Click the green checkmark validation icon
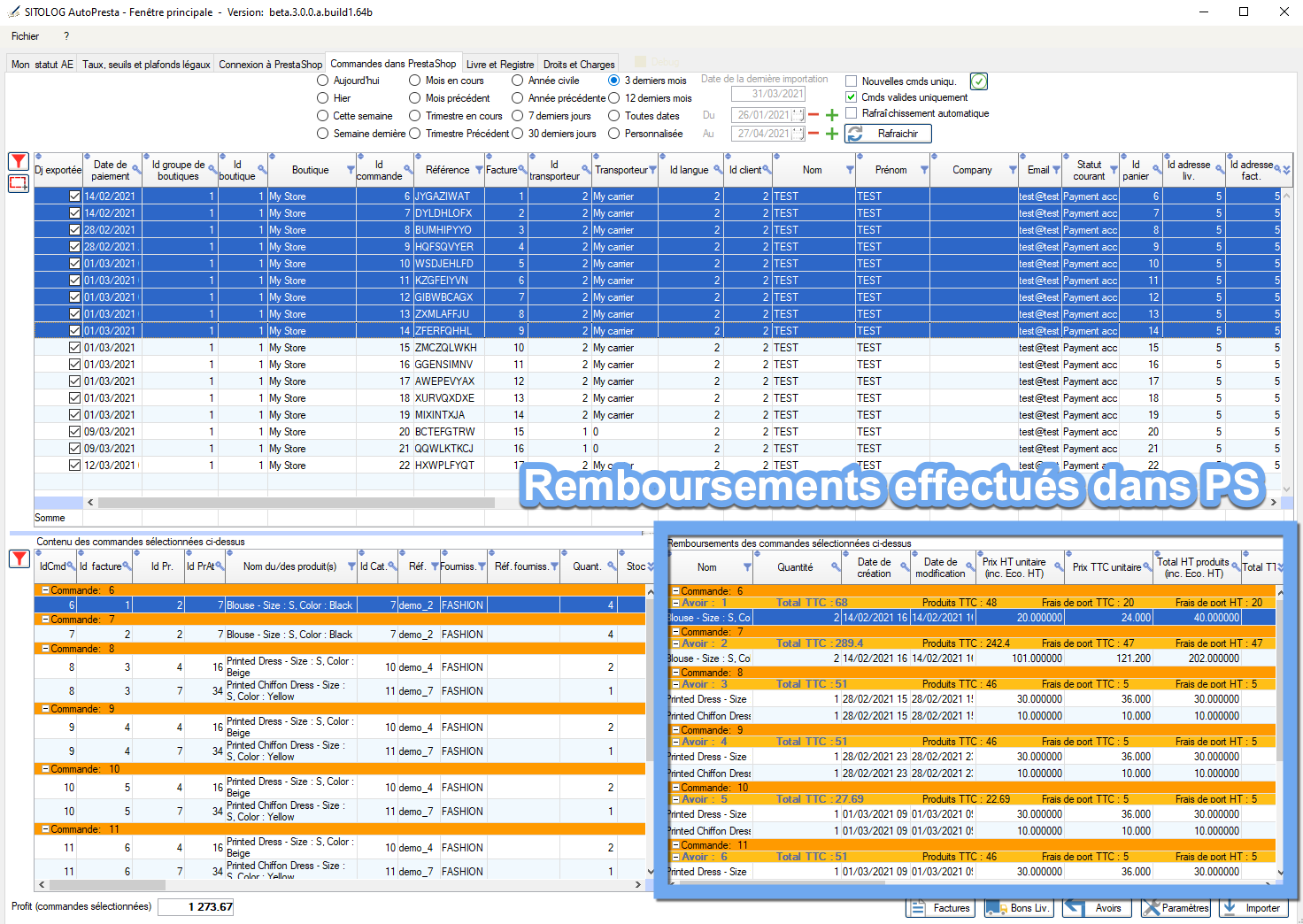This screenshot has width=1303, height=924. pos(979,81)
